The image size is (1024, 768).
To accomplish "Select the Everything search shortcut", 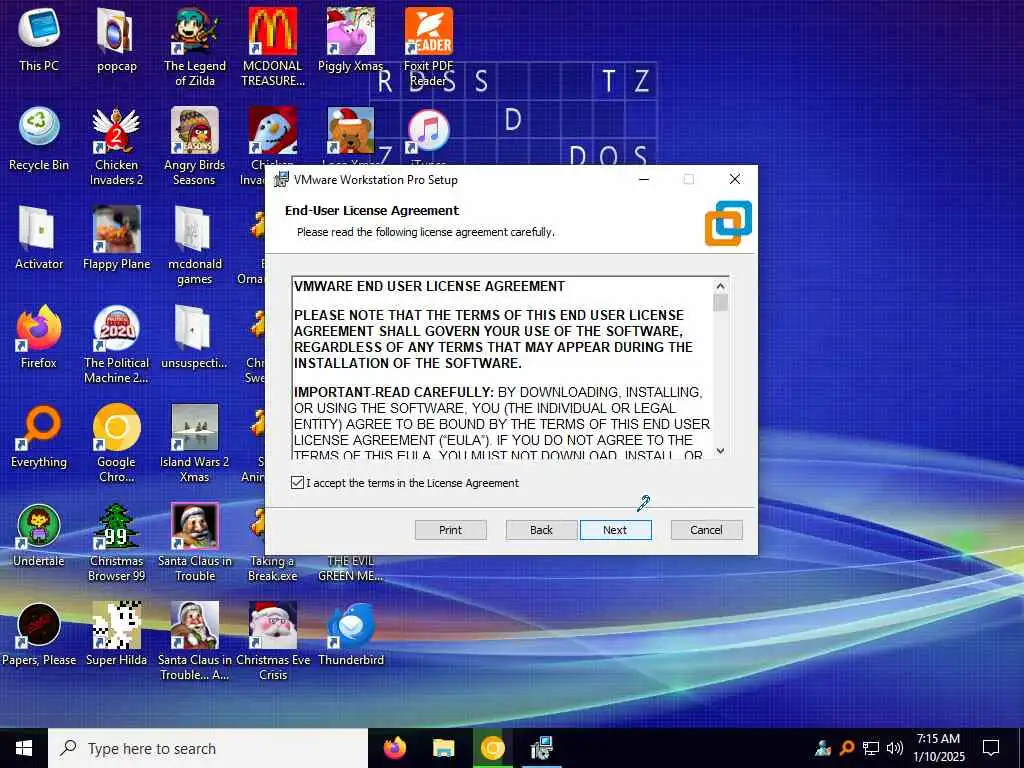I will click(x=39, y=436).
